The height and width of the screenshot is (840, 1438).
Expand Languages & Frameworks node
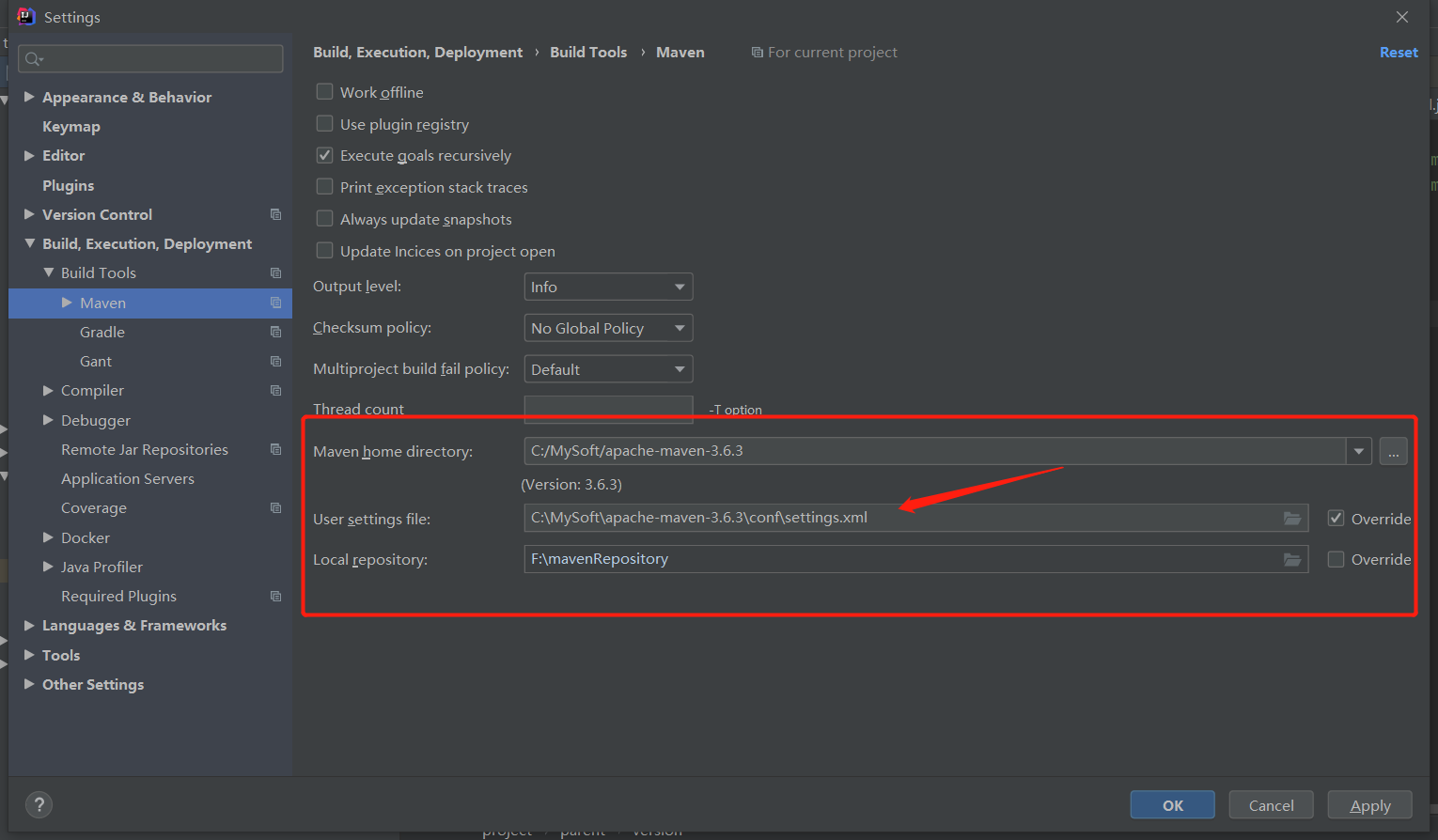coord(29,625)
